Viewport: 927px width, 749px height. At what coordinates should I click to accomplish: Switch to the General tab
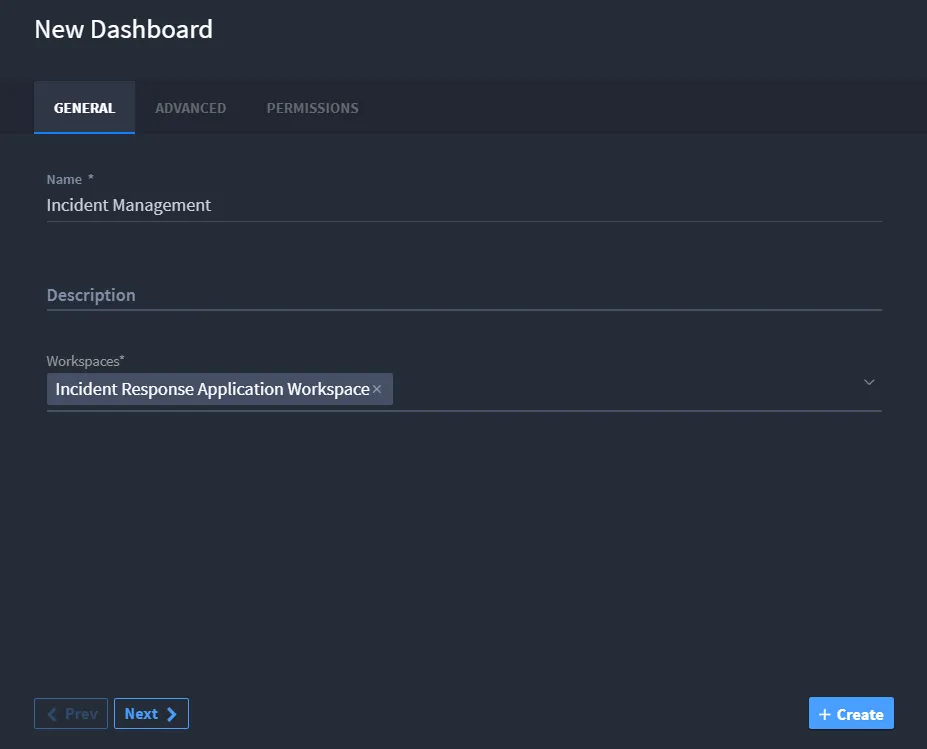85,108
